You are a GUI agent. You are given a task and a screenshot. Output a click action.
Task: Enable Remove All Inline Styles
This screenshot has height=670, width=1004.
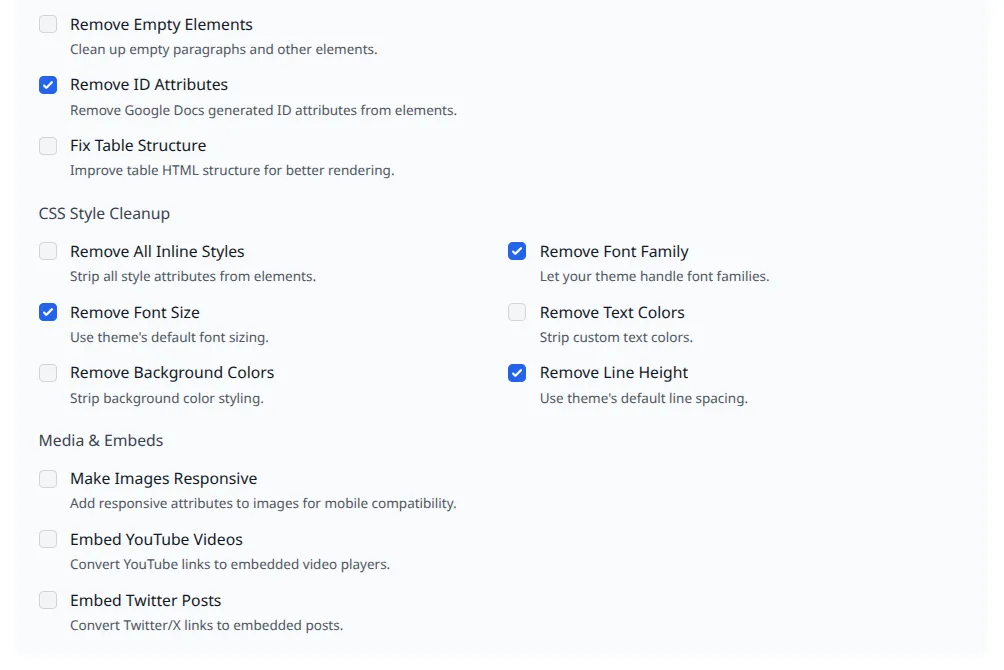tap(47, 251)
